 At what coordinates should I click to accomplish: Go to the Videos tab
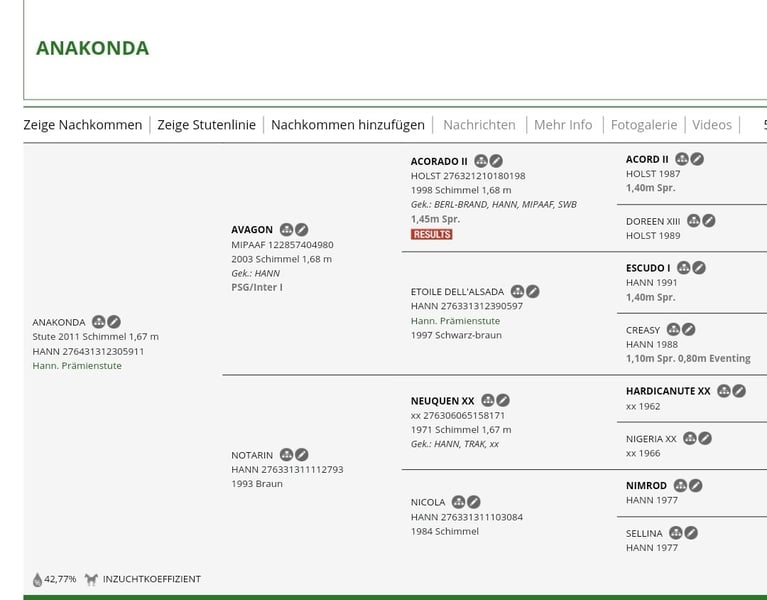pyautogui.click(x=712, y=125)
